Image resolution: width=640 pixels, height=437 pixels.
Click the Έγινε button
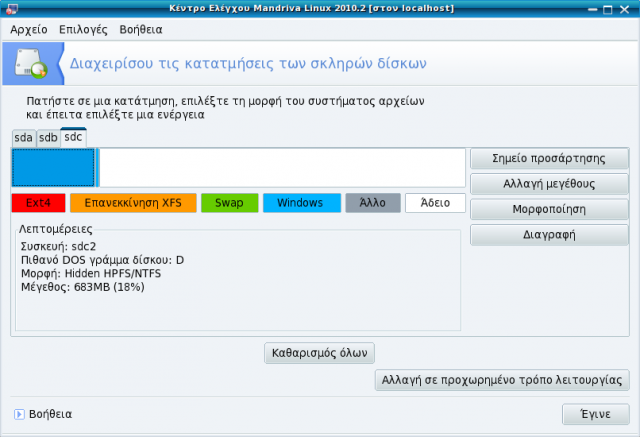[596, 414]
